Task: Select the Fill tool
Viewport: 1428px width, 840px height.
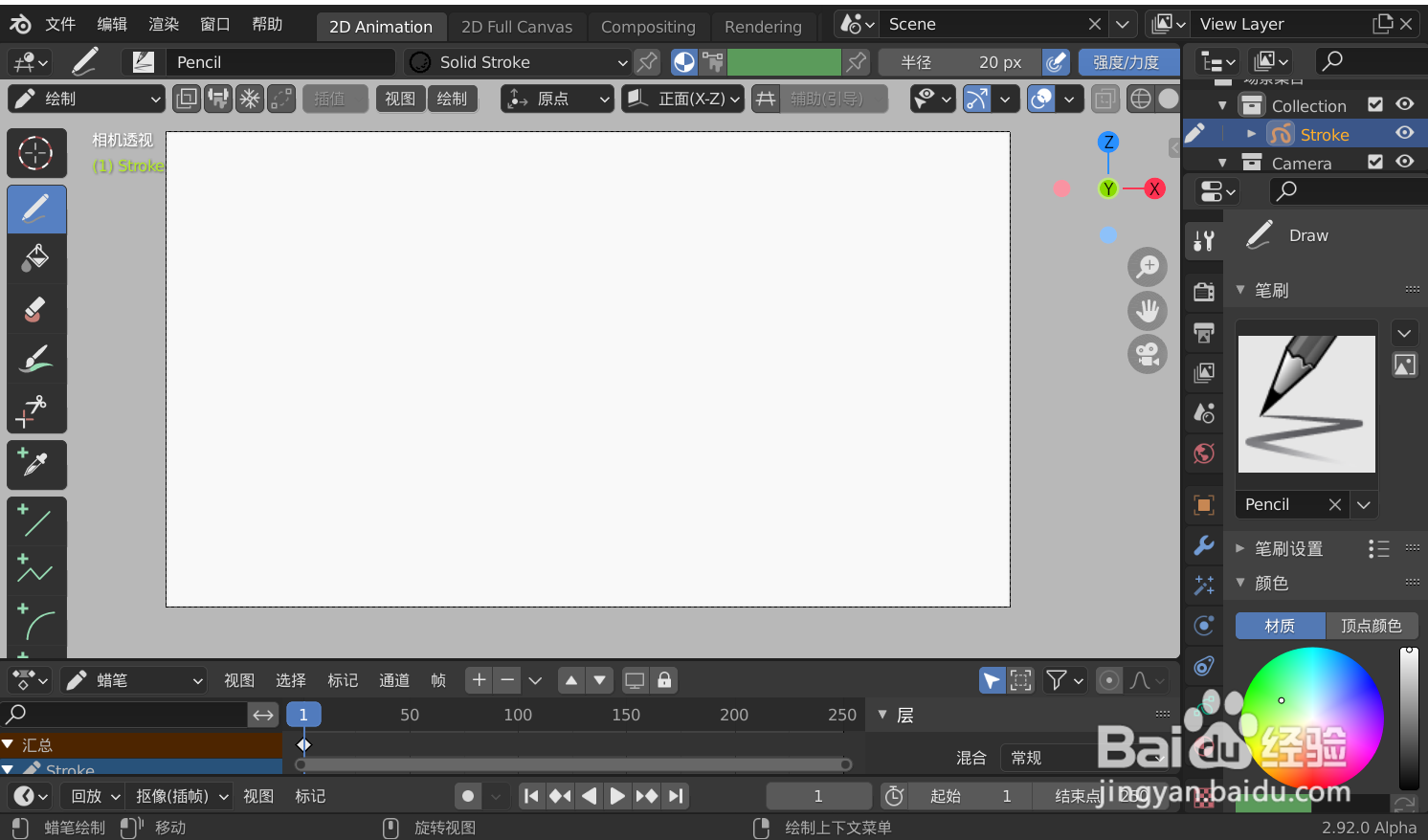Action: pos(36,257)
